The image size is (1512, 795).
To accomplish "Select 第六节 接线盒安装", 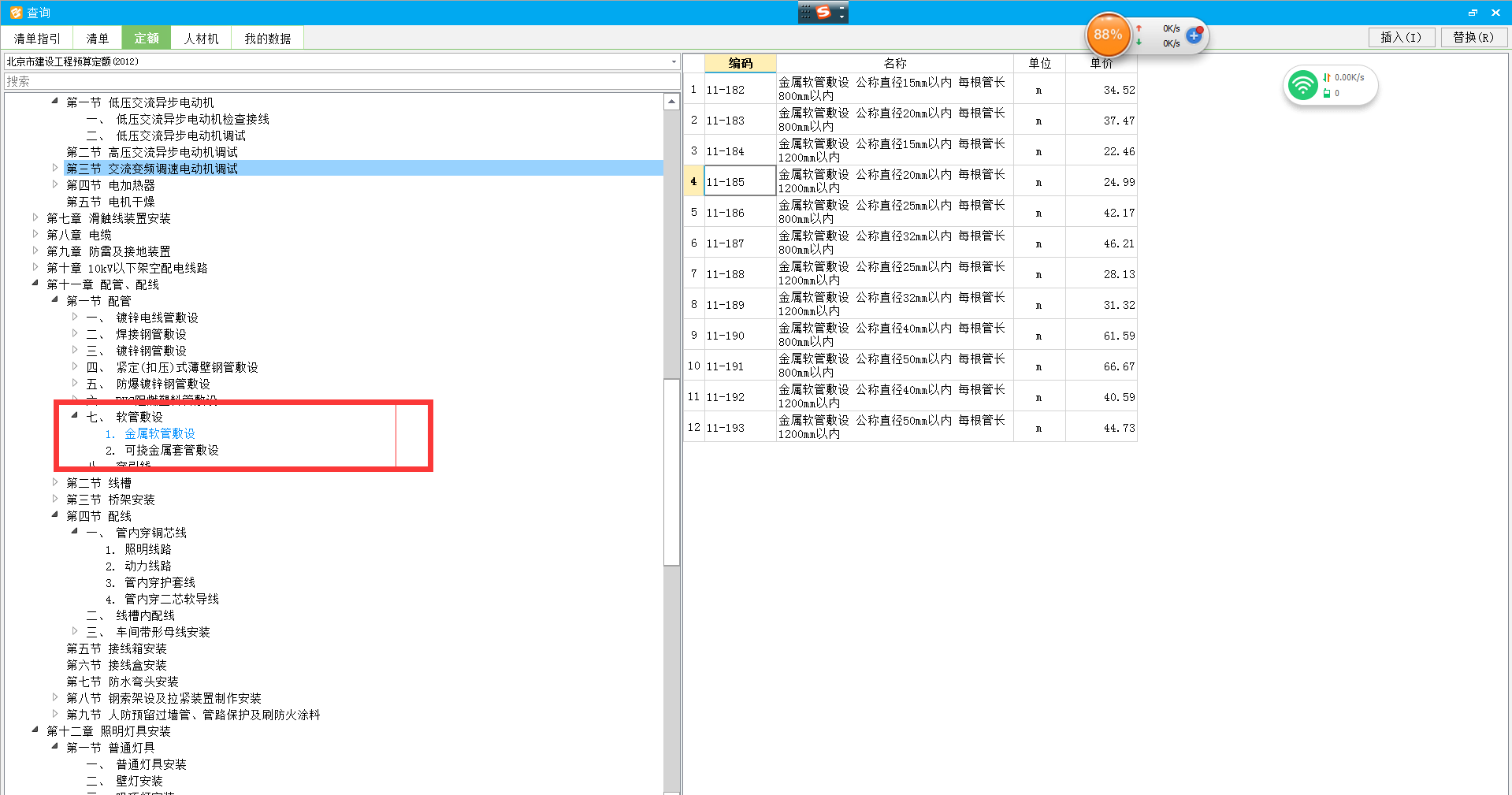I will (x=117, y=665).
